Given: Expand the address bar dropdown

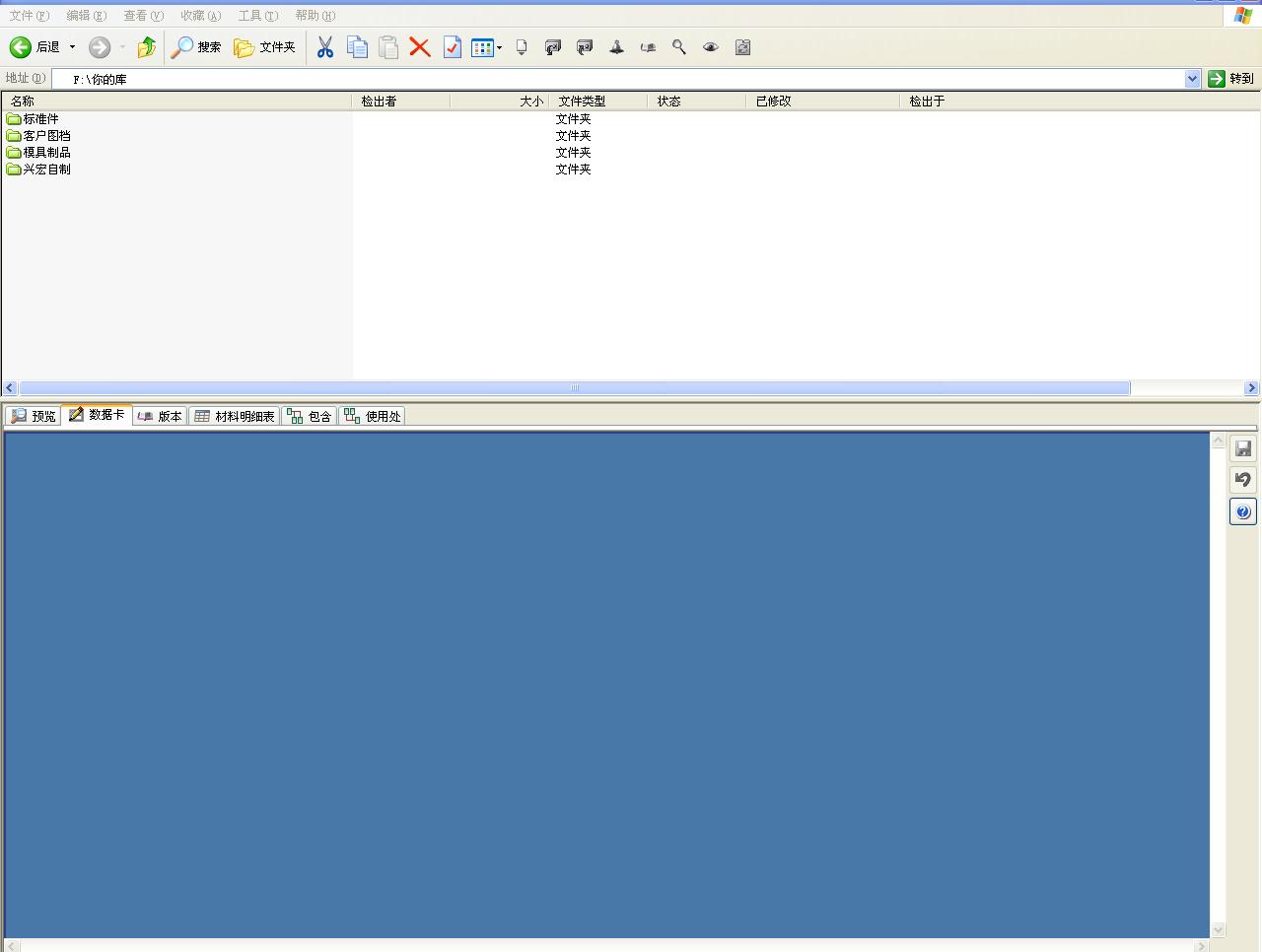Looking at the screenshot, I should pyautogui.click(x=1192, y=79).
